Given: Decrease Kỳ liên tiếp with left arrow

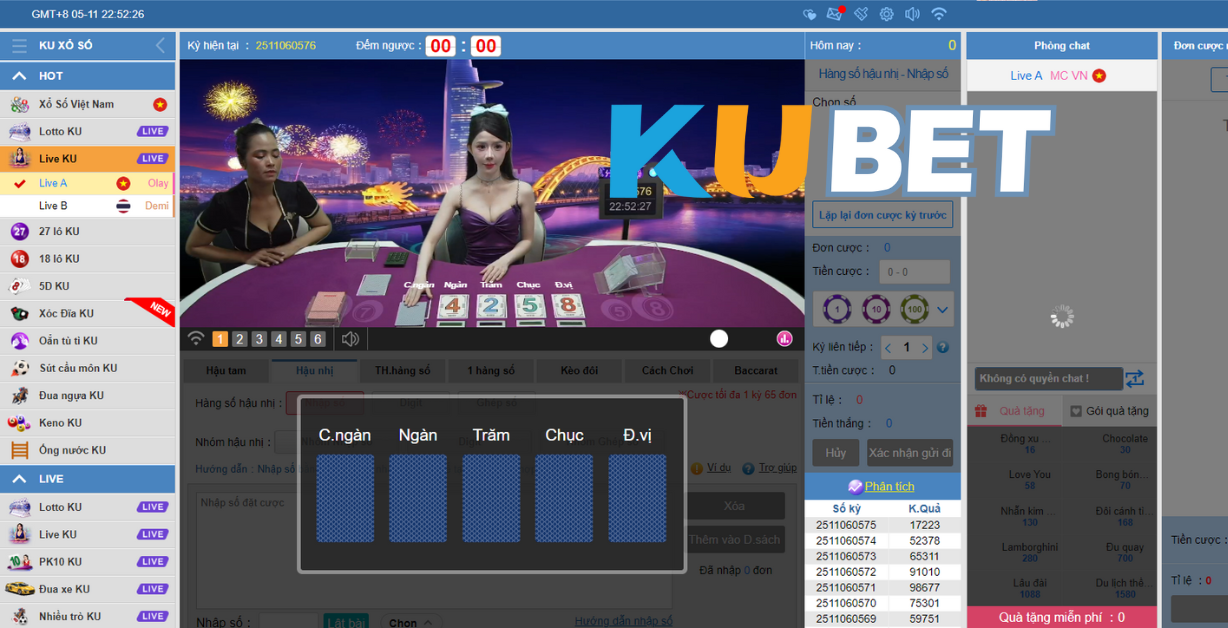Looking at the screenshot, I should click(888, 348).
